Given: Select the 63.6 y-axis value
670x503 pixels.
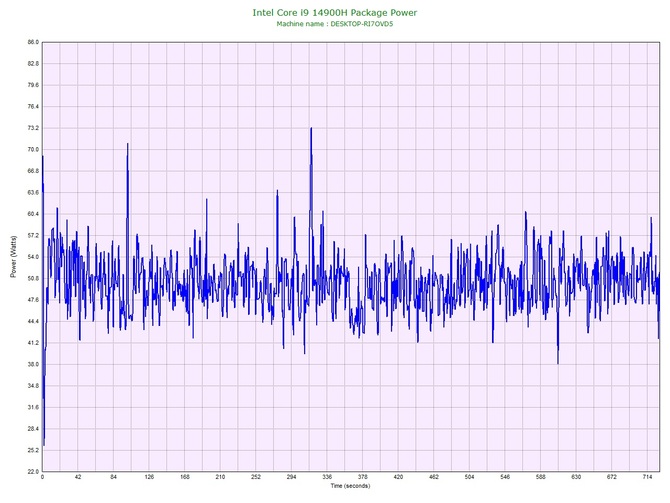Looking at the screenshot, I should [33, 193].
